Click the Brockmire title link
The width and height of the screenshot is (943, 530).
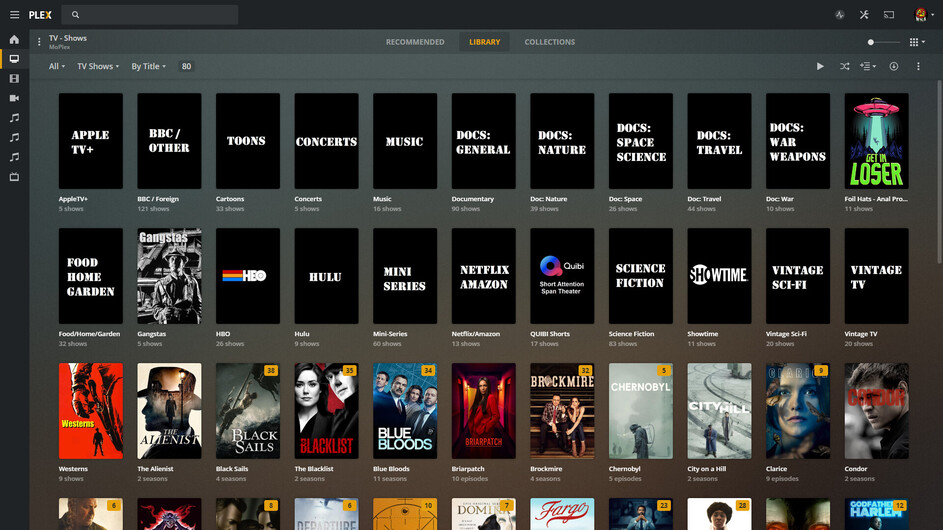(546, 469)
